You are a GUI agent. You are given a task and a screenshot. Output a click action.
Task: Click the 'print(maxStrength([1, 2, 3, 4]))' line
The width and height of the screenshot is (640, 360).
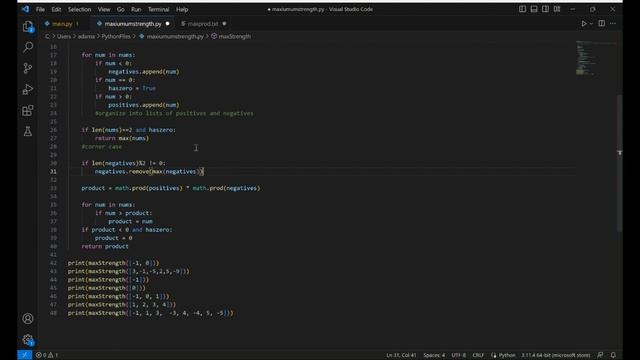click(122, 304)
